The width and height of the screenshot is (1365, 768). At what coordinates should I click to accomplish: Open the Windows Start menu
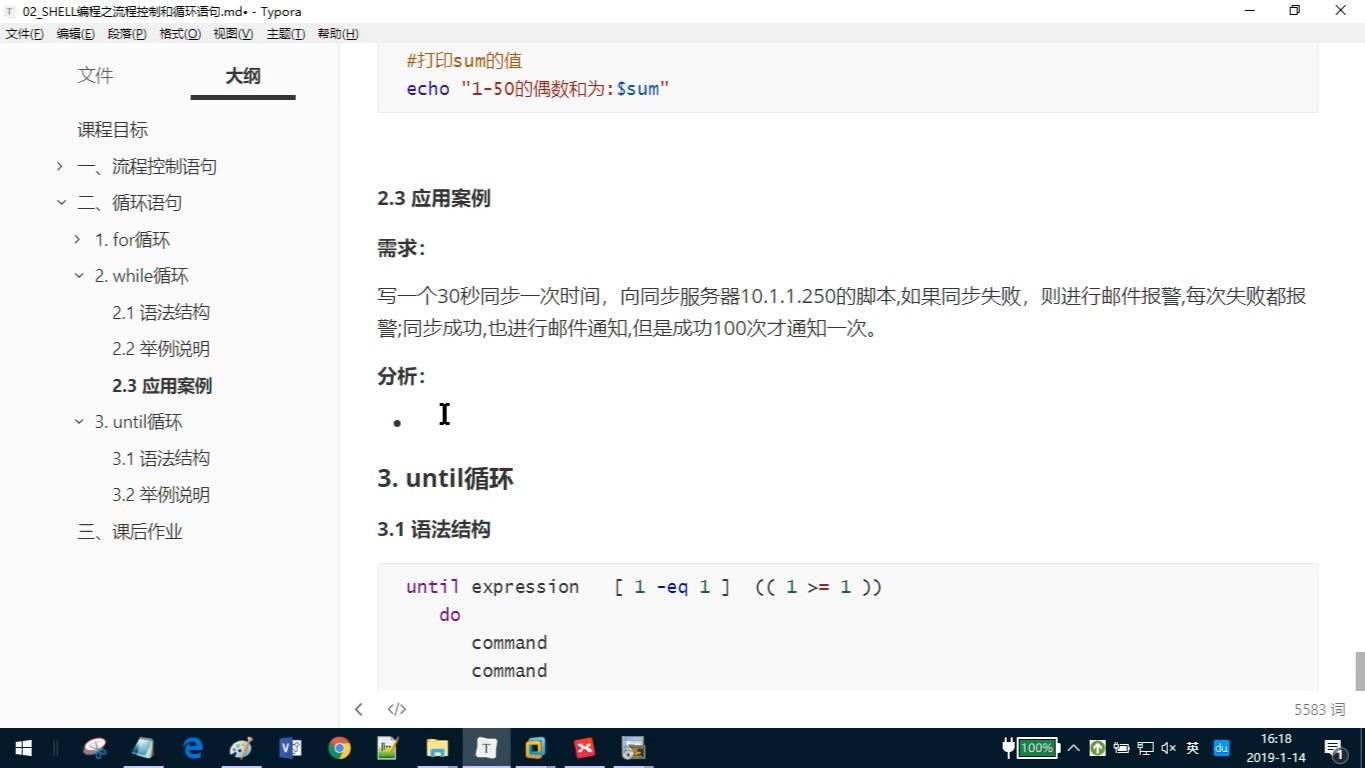click(24, 748)
